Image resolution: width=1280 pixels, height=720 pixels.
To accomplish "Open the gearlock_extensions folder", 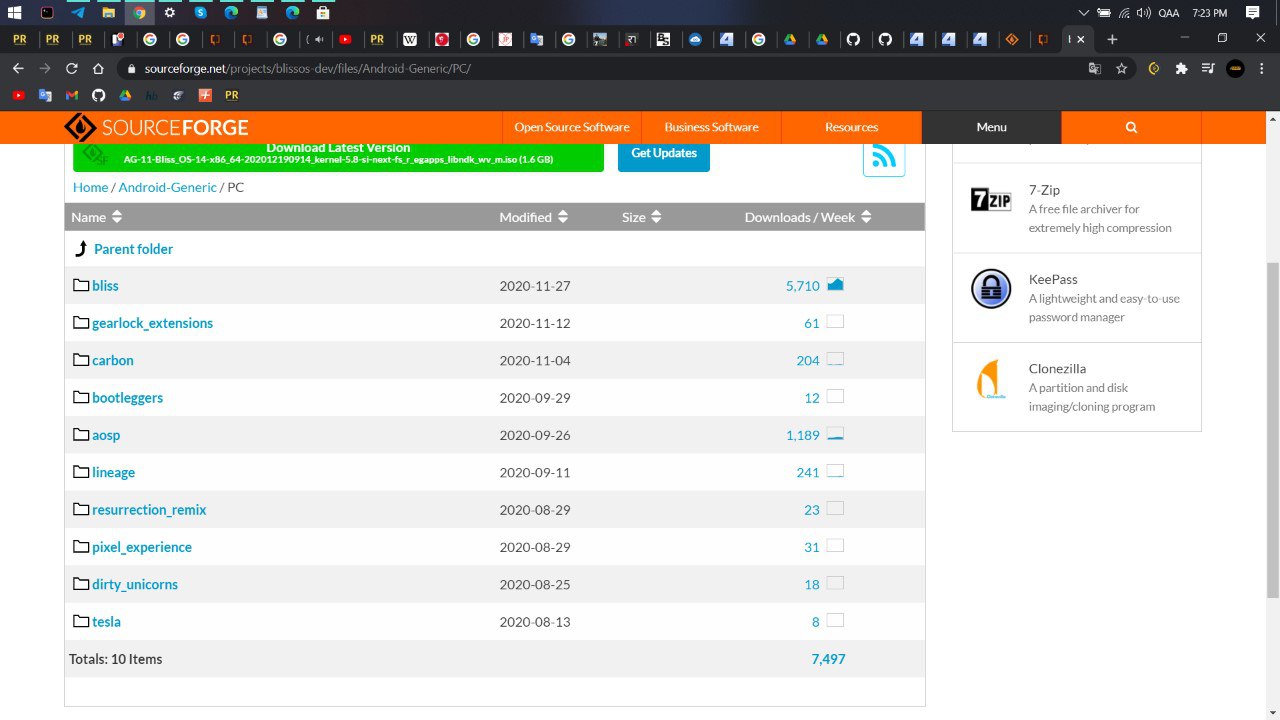I will point(152,323).
